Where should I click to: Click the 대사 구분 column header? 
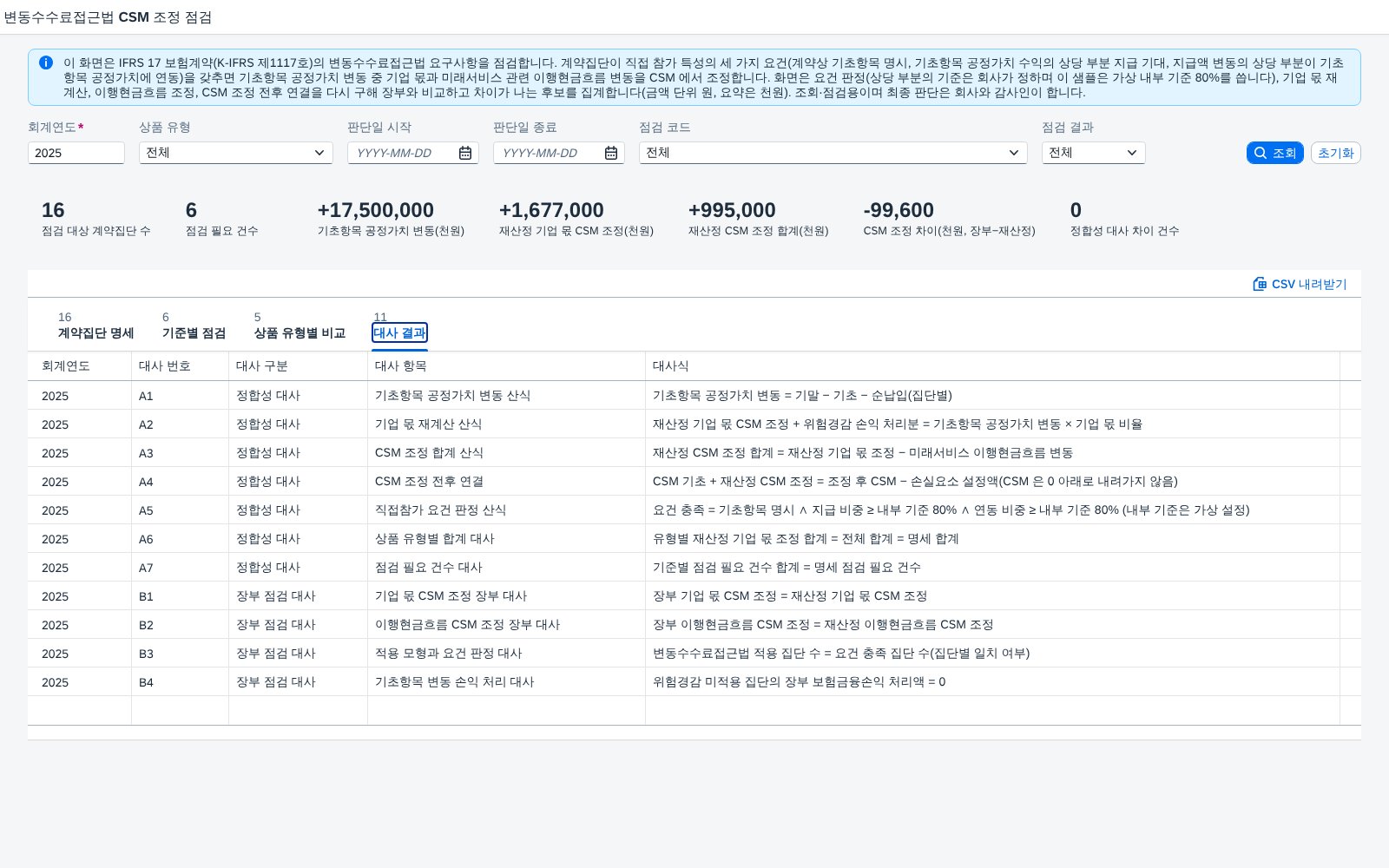(299, 366)
